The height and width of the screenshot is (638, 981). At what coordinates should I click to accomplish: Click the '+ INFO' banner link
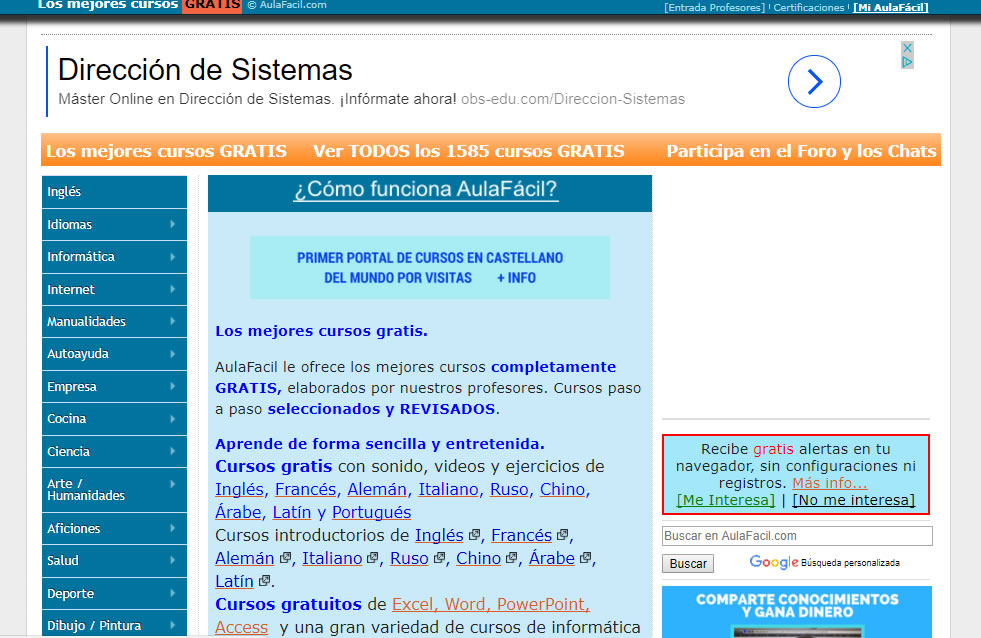[516, 278]
